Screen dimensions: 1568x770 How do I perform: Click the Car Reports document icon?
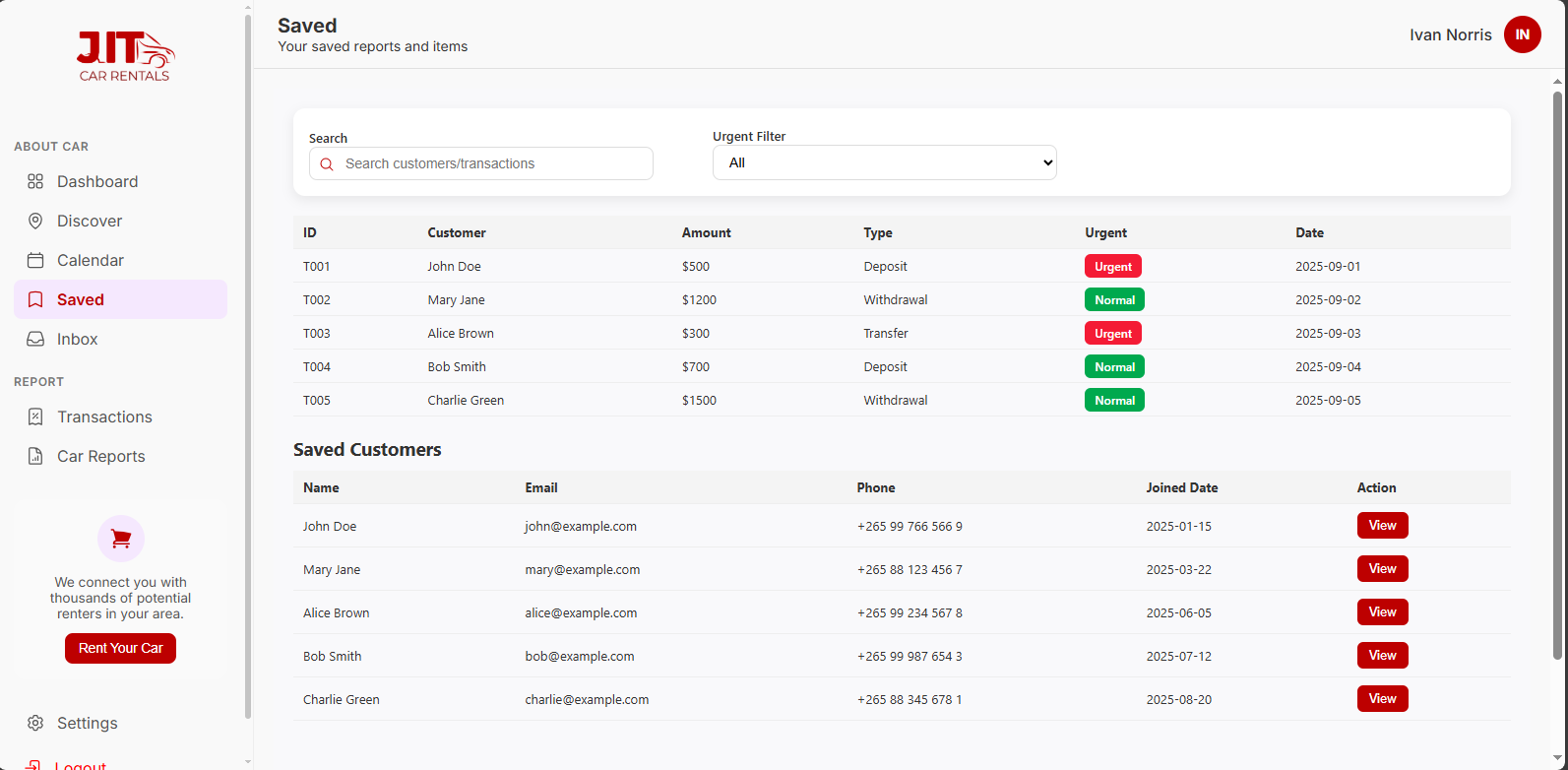pos(35,456)
